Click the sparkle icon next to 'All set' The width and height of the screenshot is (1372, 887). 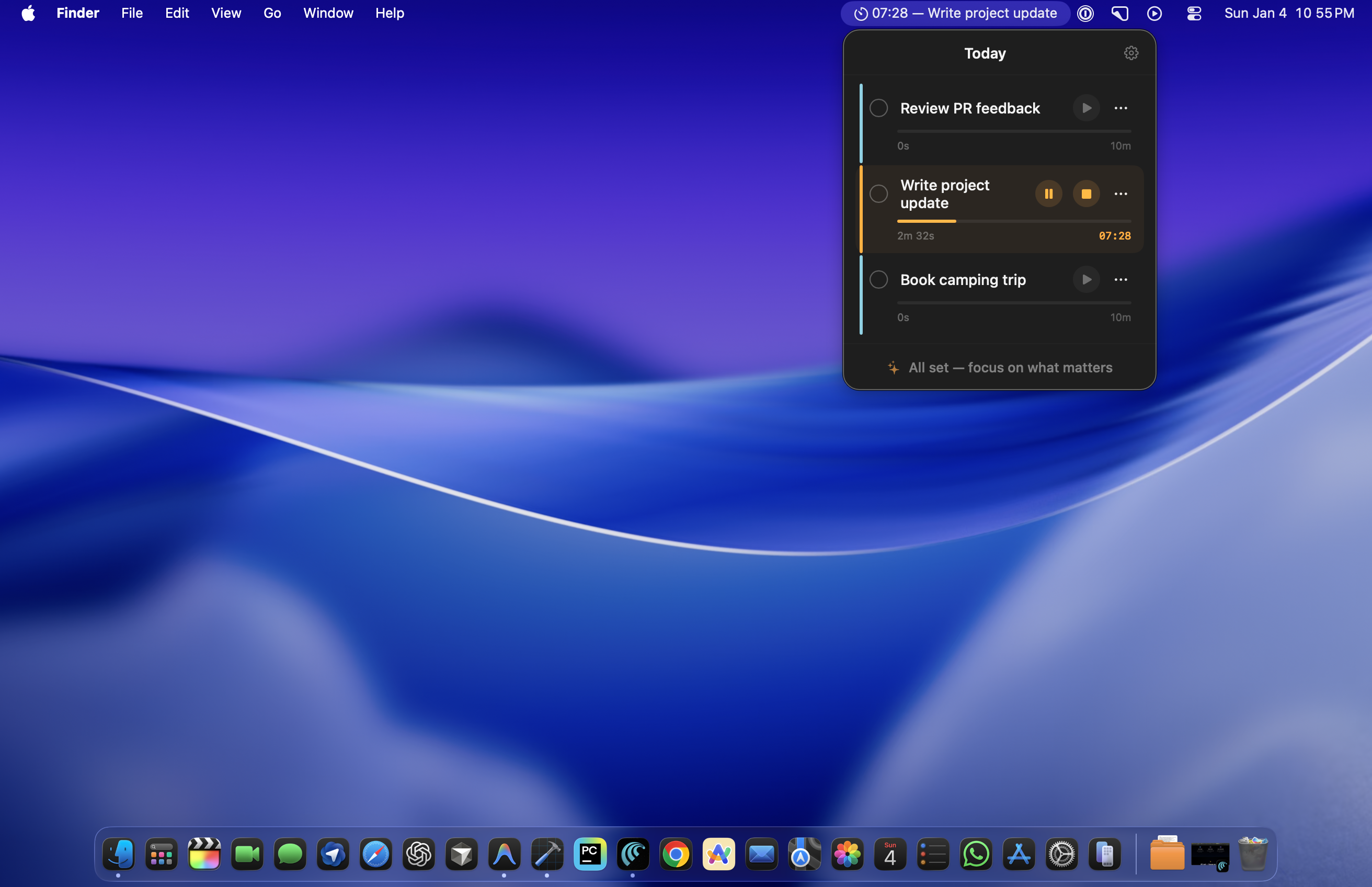tap(893, 368)
